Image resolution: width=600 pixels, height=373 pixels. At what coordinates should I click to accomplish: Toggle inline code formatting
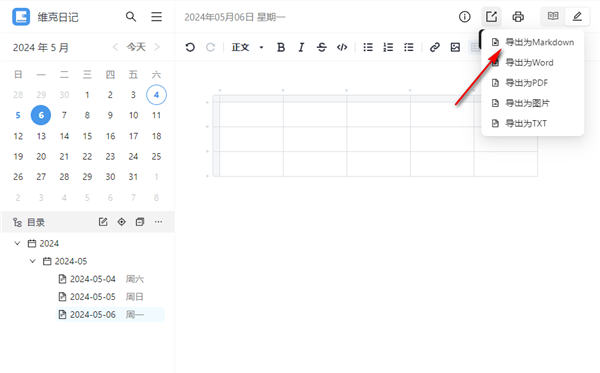(x=342, y=47)
